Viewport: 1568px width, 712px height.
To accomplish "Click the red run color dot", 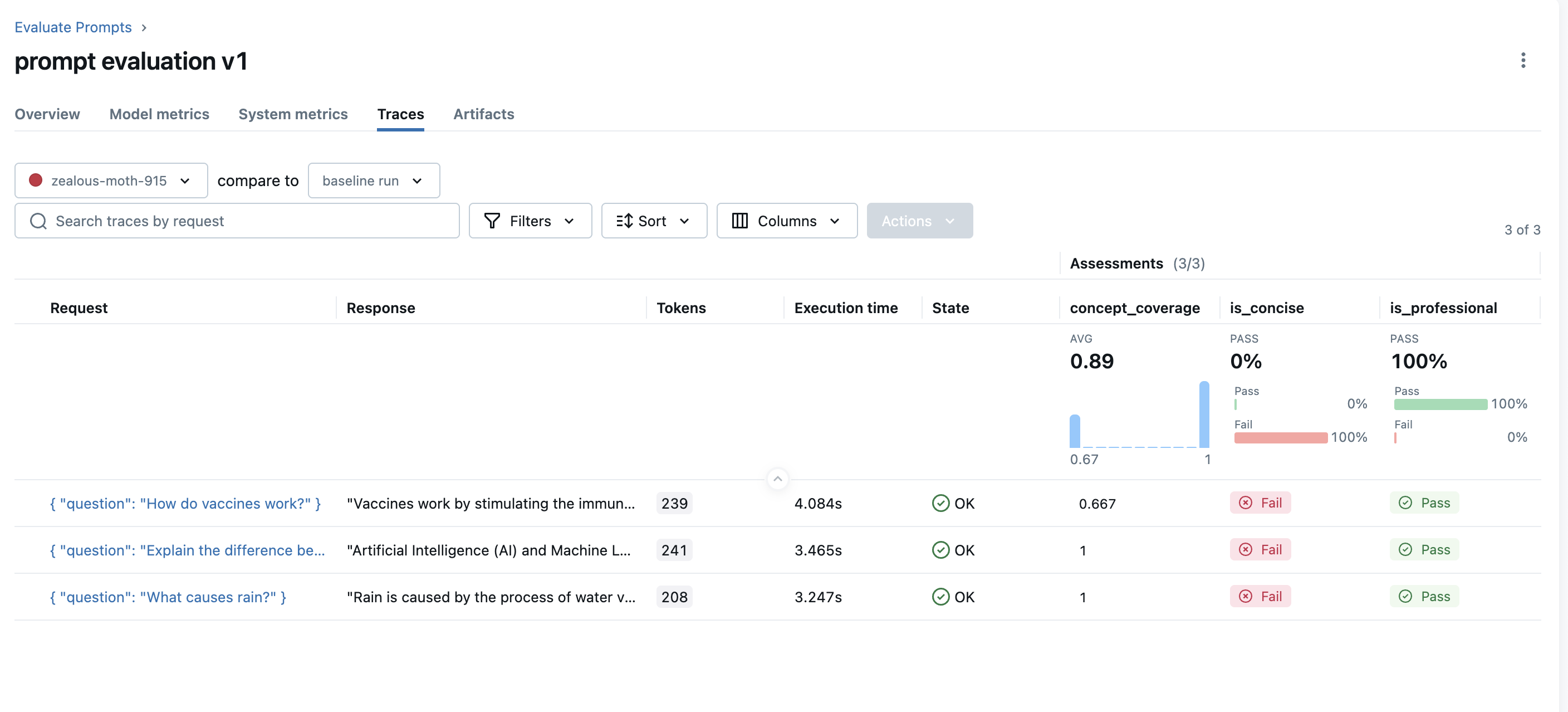I will pos(36,181).
